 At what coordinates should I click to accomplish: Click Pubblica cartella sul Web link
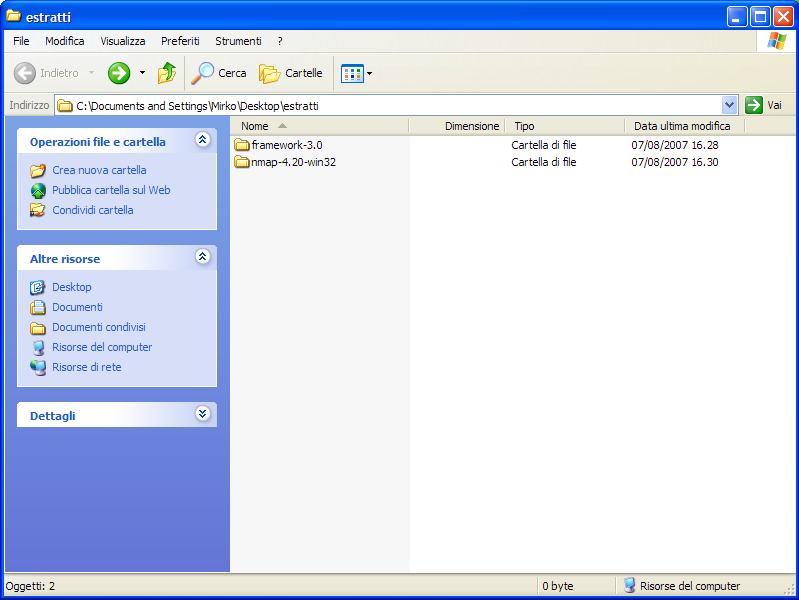111,190
